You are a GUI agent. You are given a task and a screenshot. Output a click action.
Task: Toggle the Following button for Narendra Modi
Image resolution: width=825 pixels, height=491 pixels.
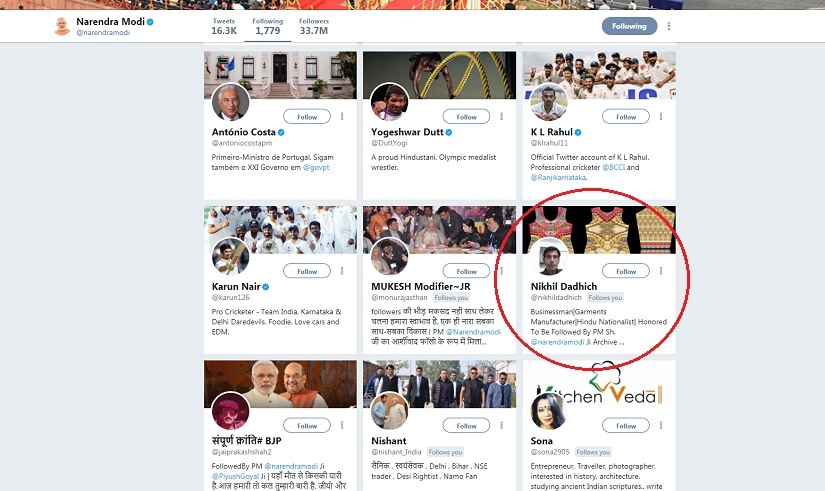click(629, 26)
